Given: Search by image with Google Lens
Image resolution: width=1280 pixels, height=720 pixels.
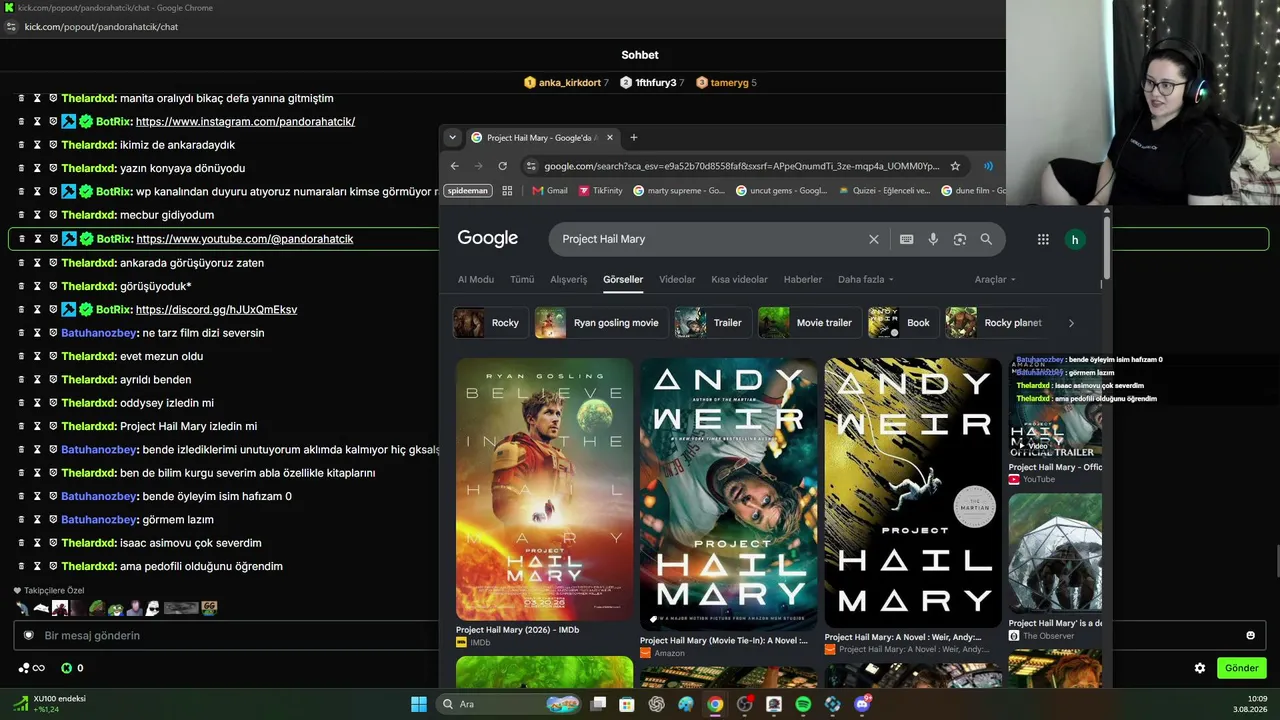Looking at the screenshot, I should (960, 239).
